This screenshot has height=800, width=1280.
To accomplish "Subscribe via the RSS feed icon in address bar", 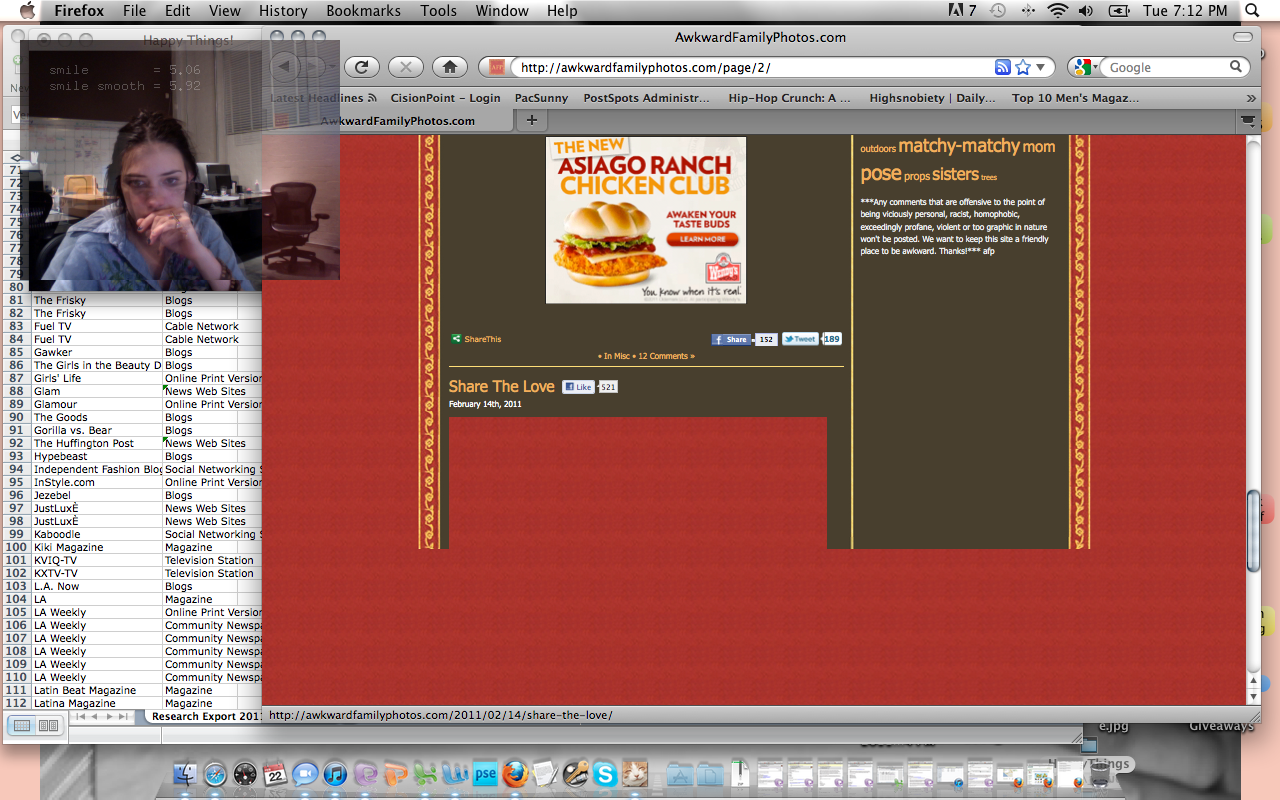I will [1002, 67].
